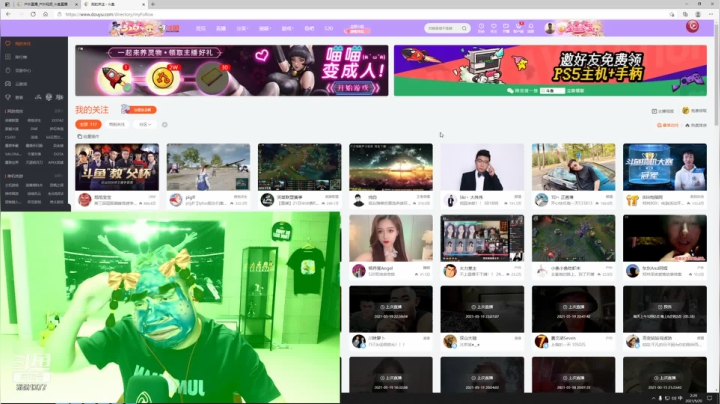Image resolution: width=720 pixels, height=404 pixels.
Task: Click the rocket gift icon in banner
Action: click(114, 77)
